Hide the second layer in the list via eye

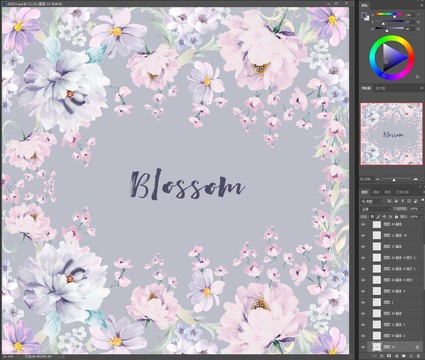(363, 235)
